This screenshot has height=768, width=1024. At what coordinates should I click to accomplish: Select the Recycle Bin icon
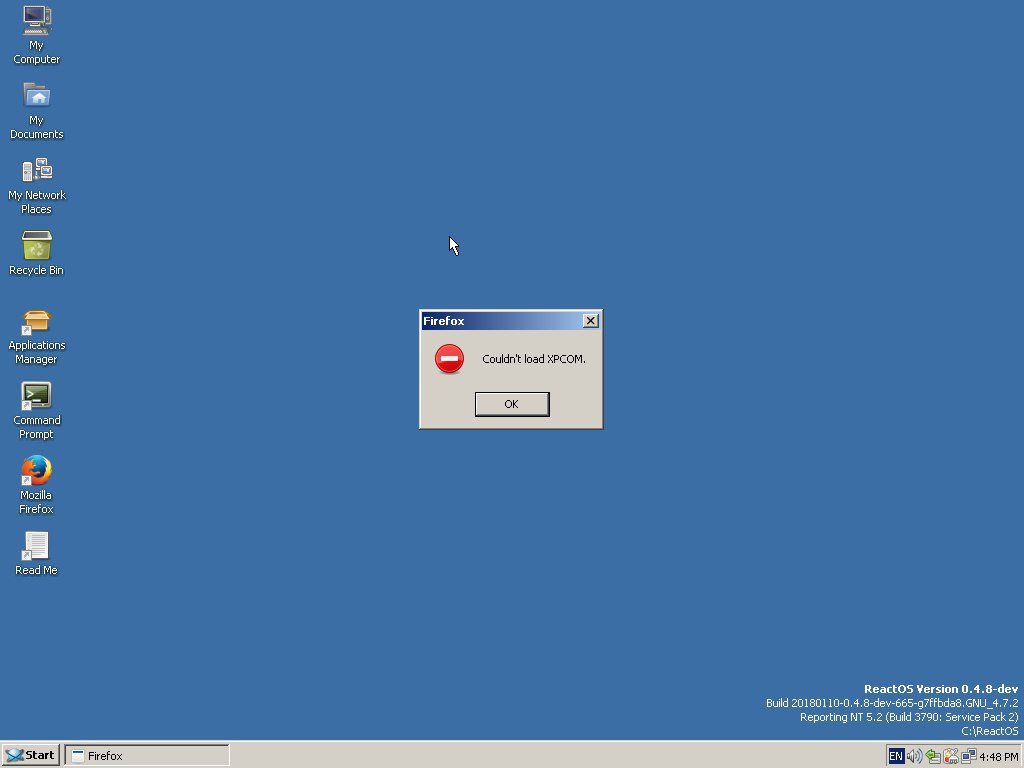click(37, 253)
